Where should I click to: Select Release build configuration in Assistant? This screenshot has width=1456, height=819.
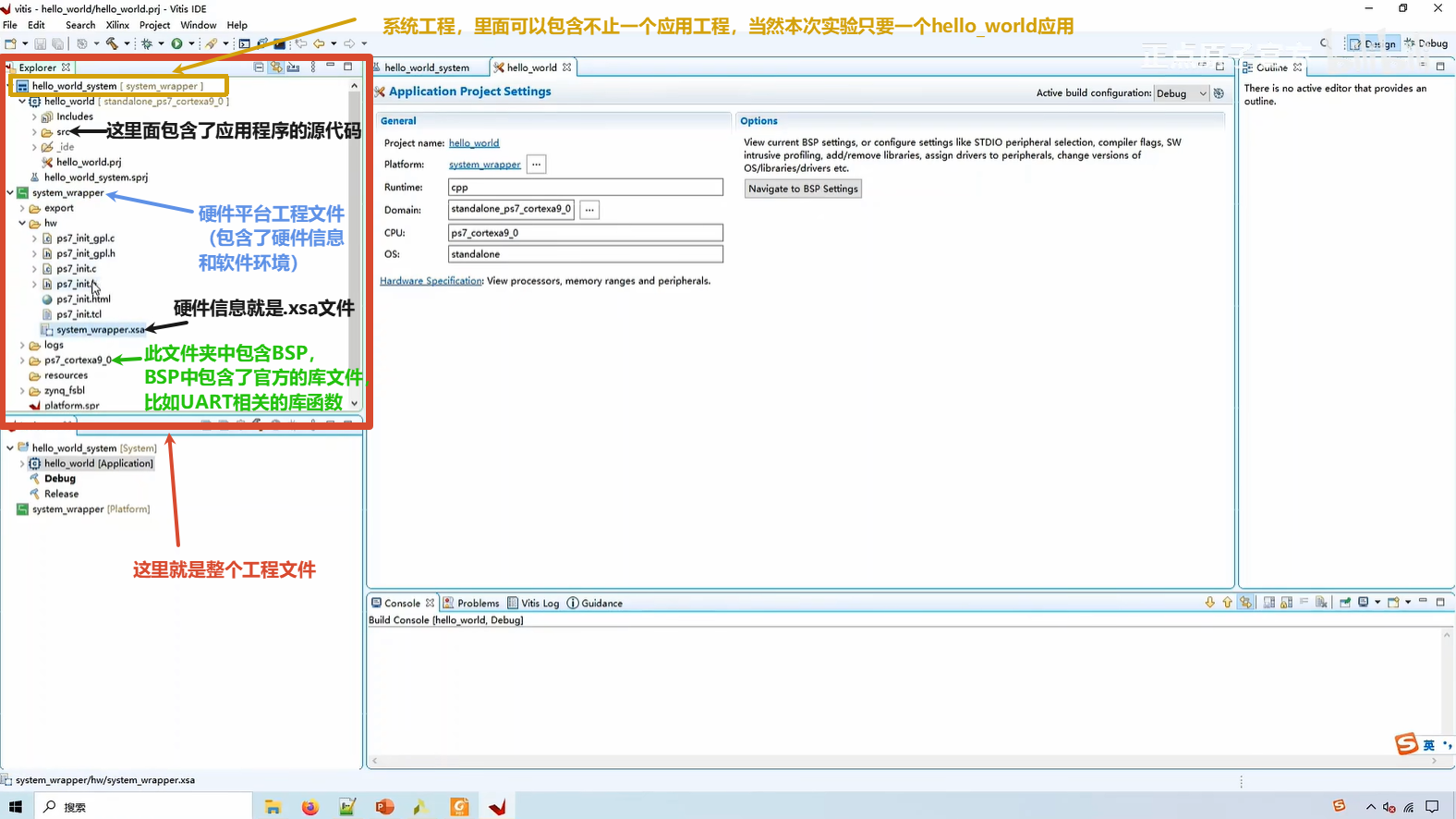click(x=61, y=494)
